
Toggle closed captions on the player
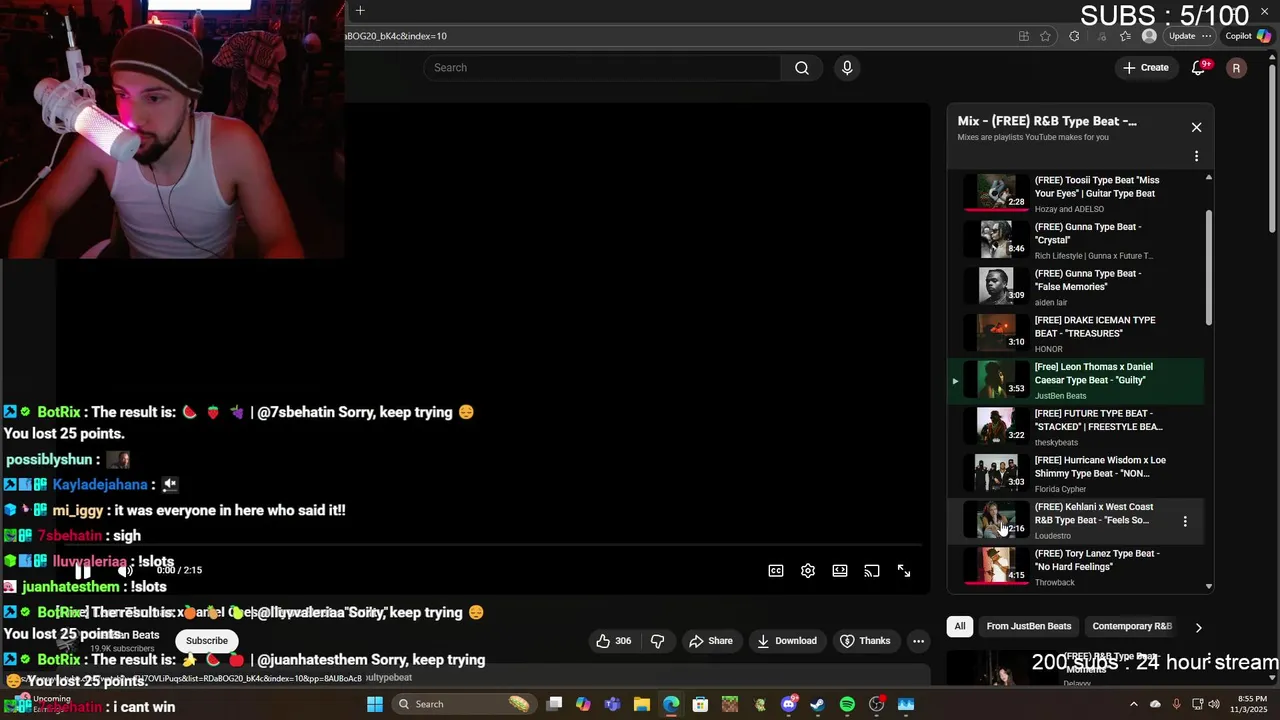pos(776,571)
